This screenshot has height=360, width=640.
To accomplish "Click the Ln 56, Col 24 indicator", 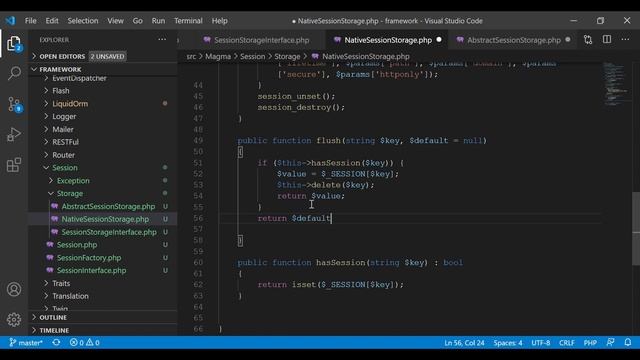I will [x=464, y=343].
